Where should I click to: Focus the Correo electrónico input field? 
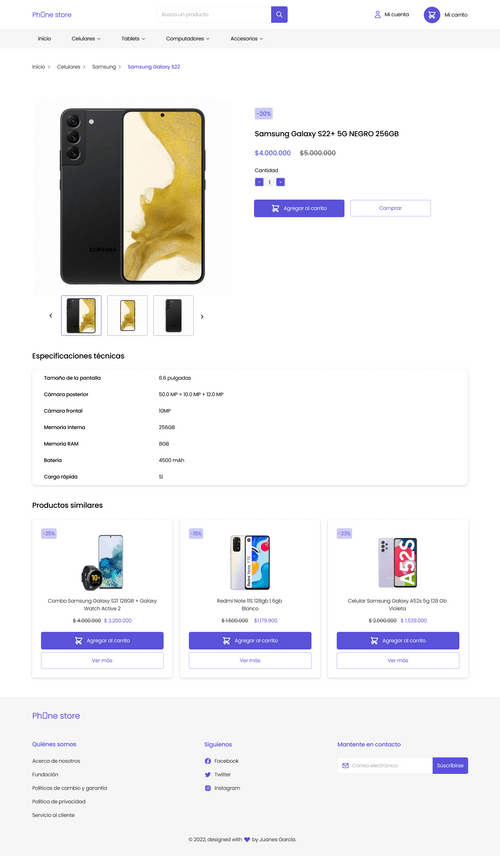click(x=385, y=765)
